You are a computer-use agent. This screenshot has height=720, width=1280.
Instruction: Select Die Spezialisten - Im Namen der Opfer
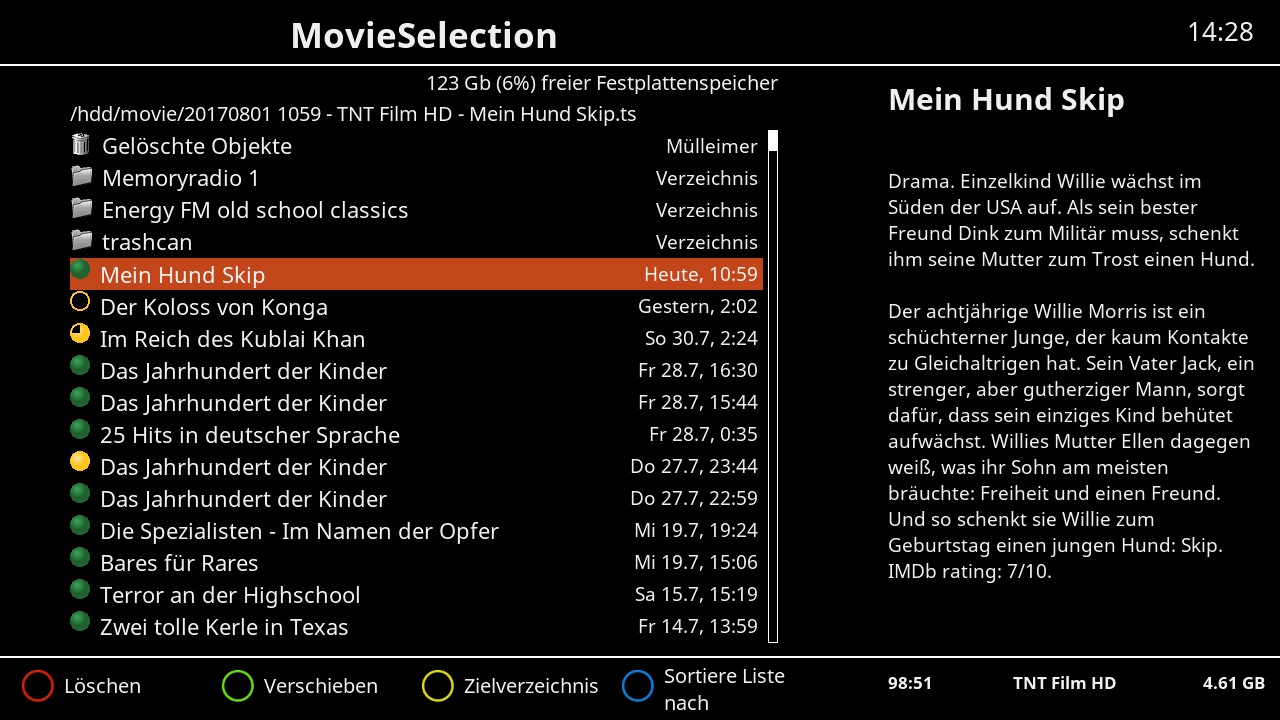pos(299,531)
